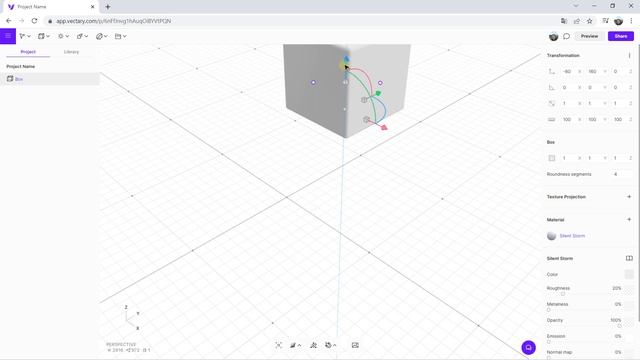The image size is (640, 360).
Task: Open the purple chat support bubble
Action: click(x=529, y=347)
